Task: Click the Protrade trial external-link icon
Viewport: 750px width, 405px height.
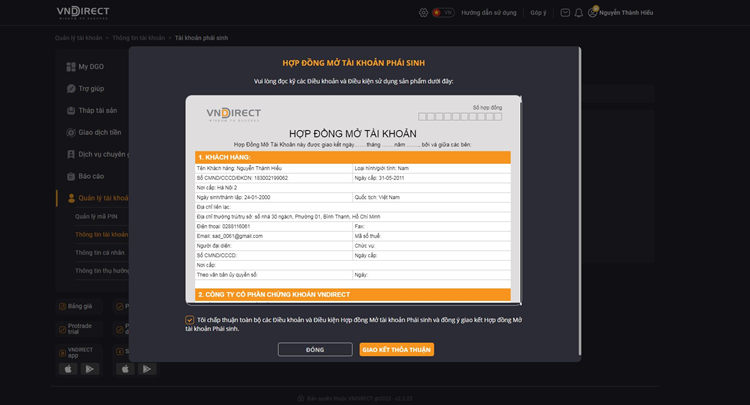Action: pos(62,329)
